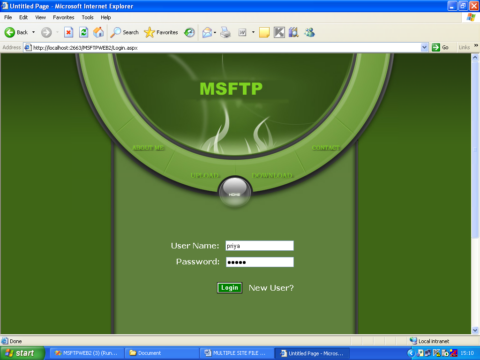Click the yellow Discuss note icon
480x360 pixels.
264,32
